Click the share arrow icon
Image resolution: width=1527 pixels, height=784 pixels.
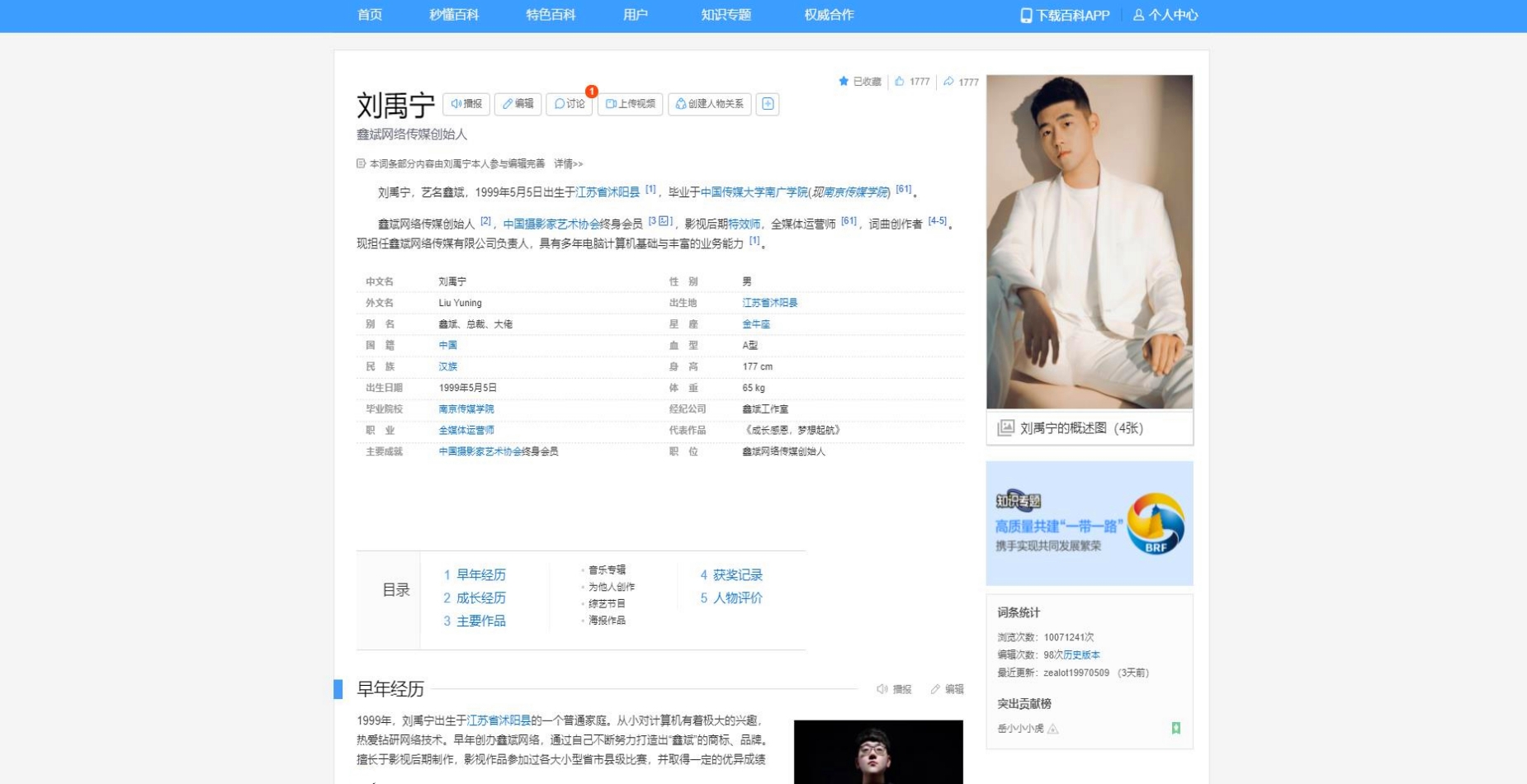948,82
